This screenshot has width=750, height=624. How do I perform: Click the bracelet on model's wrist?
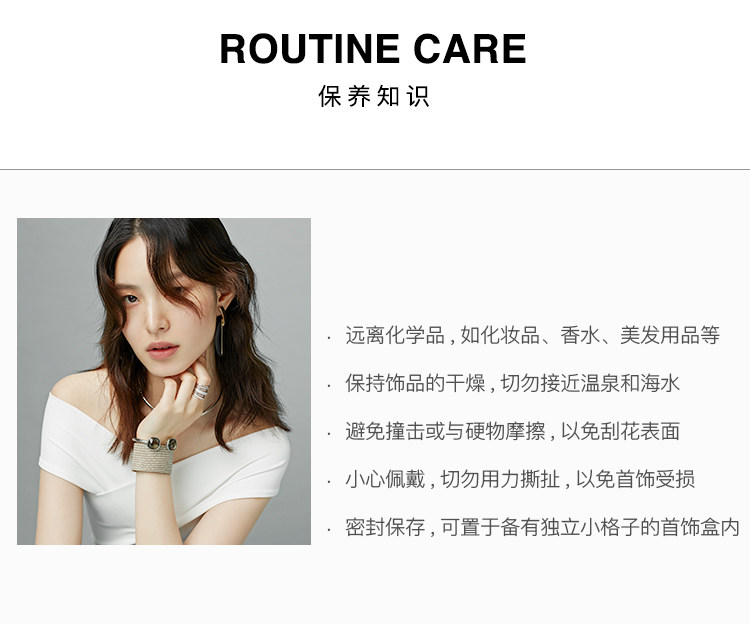click(154, 455)
